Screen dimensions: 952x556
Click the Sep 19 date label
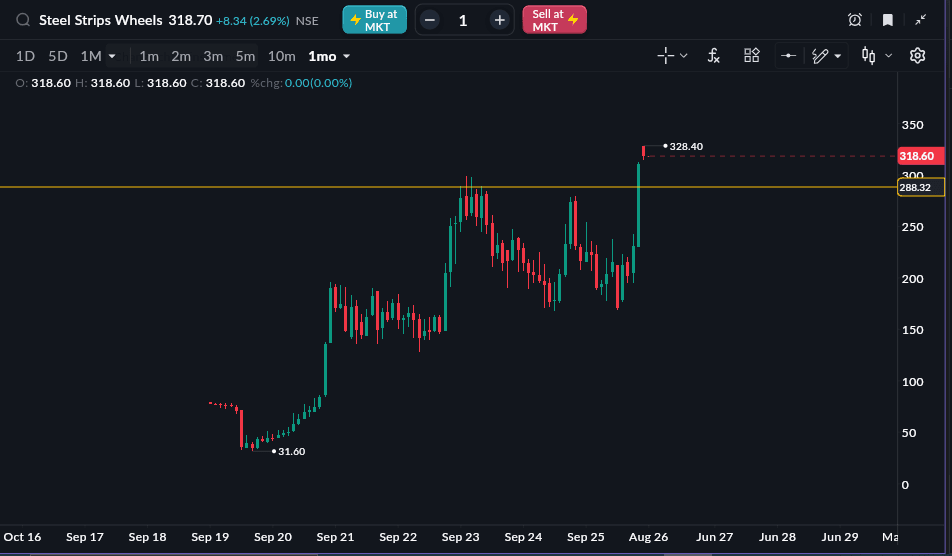[x=210, y=537]
